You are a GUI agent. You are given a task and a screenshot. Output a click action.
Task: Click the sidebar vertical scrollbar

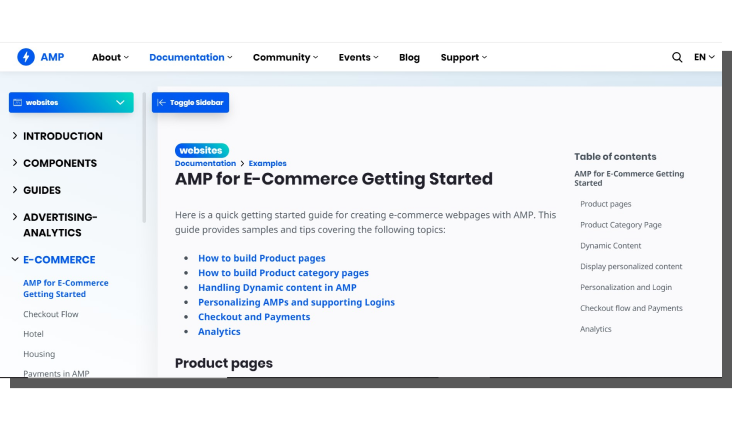point(144,158)
